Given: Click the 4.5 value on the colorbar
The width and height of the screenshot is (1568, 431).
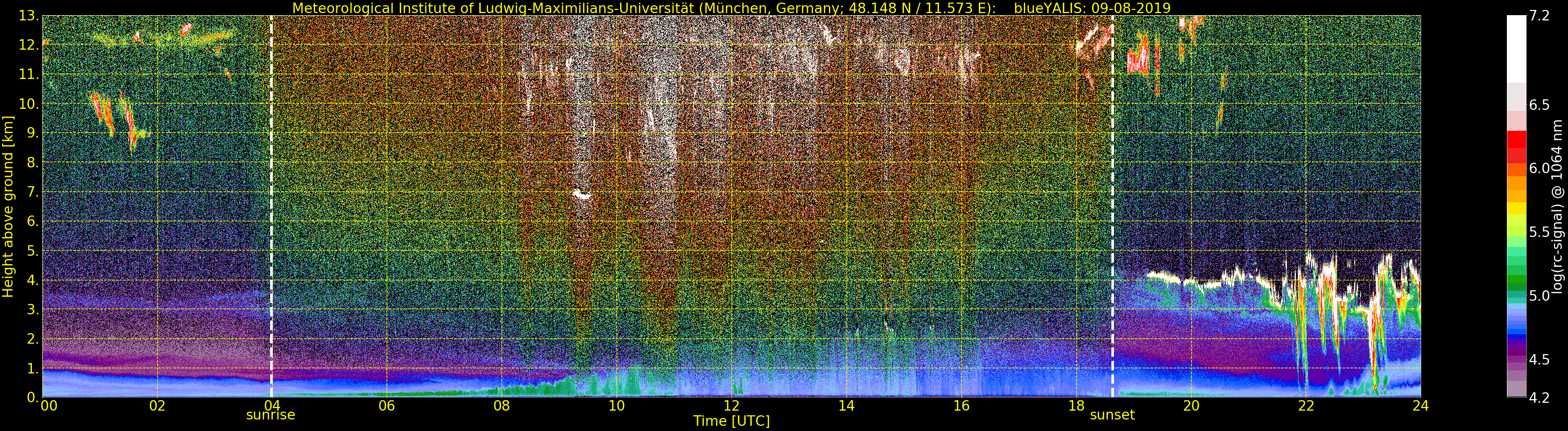Looking at the screenshot, I should [1539, 360].
